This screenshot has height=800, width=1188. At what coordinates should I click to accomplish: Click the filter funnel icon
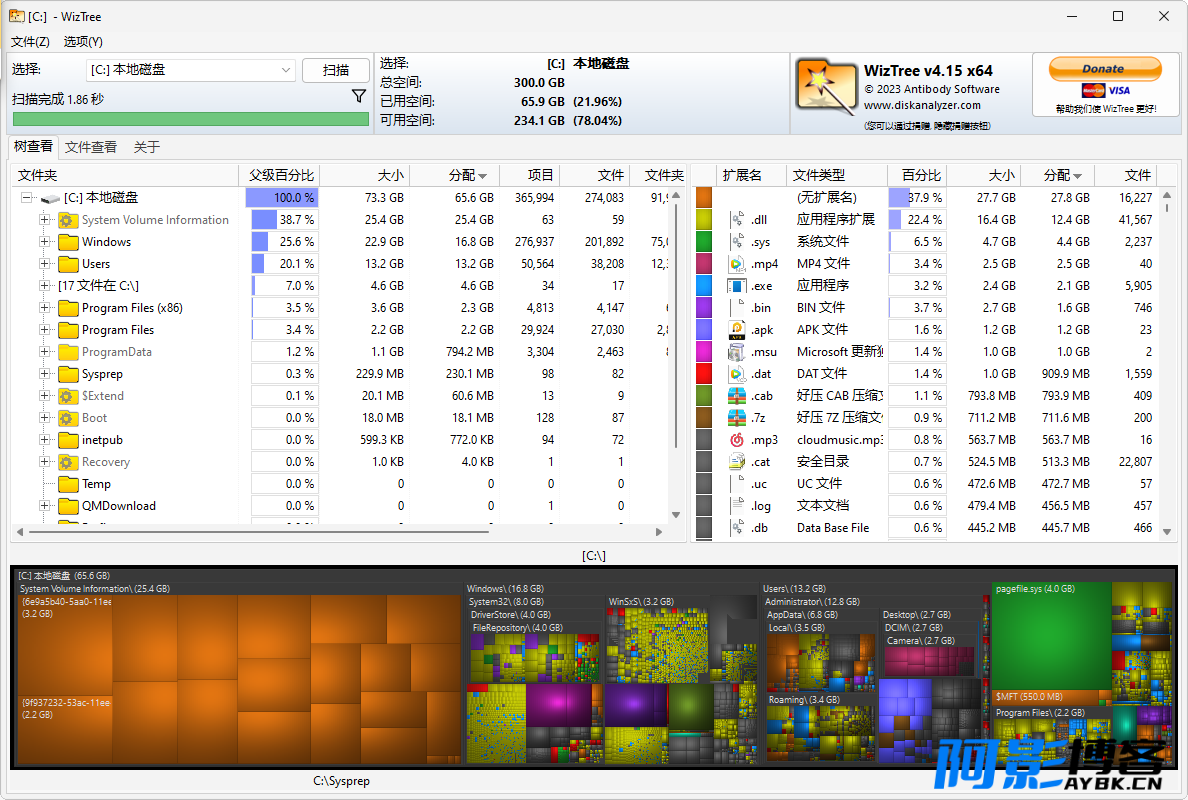[359, 96]
